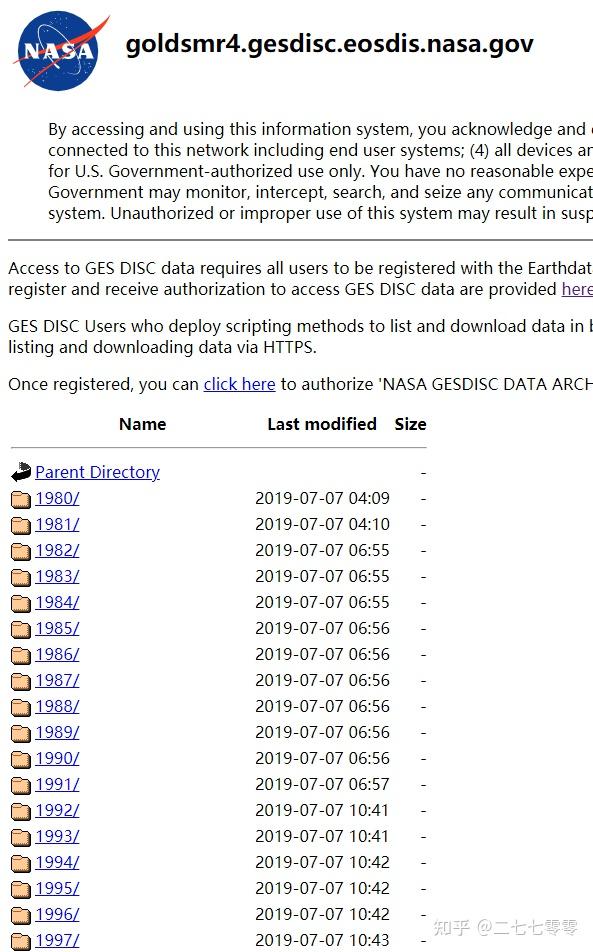The height and width of the screenshot is (952, 593).
Task: Sort by the Last modified column header
Action: (x=322, y=424)
